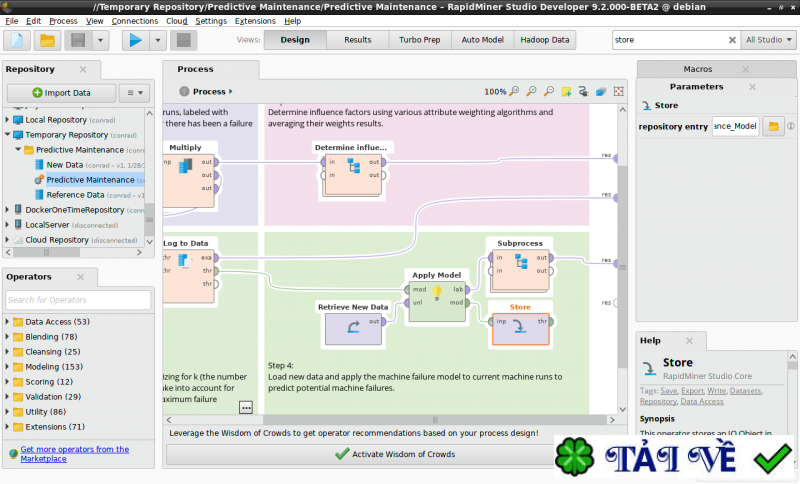The image size is (800, 484).
Task: Save the process with the floppy disk icon
Action: tap(78, 40)
